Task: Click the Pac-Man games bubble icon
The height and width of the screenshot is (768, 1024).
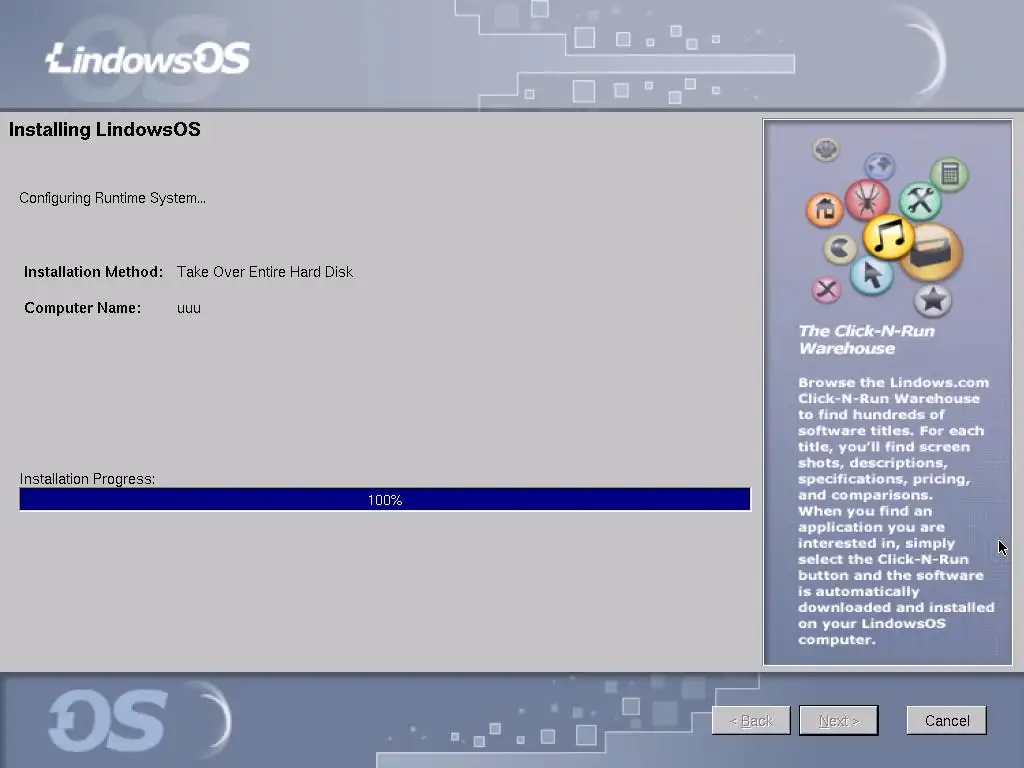Action: coord(840,249)
